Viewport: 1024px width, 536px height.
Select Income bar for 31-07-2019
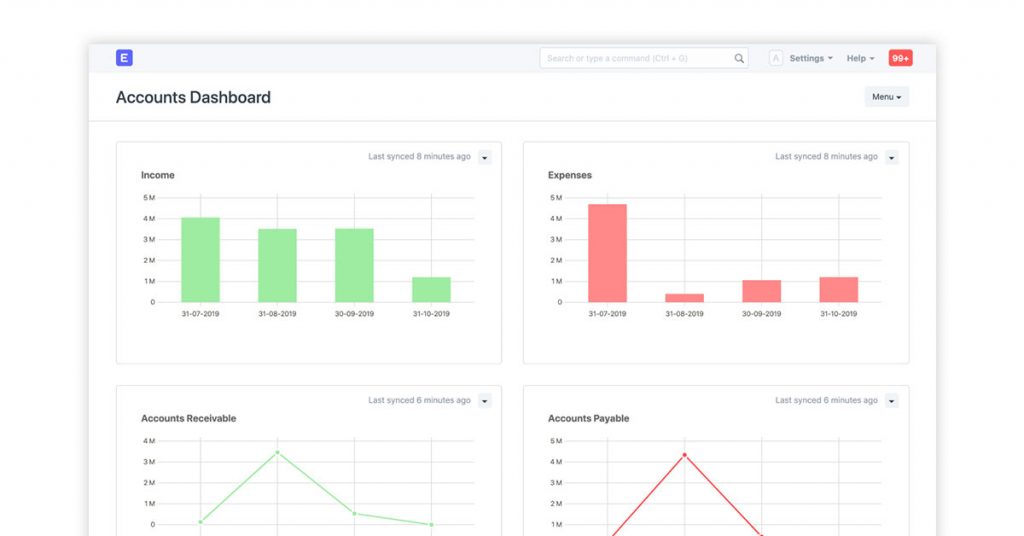[x=200, y=260]
